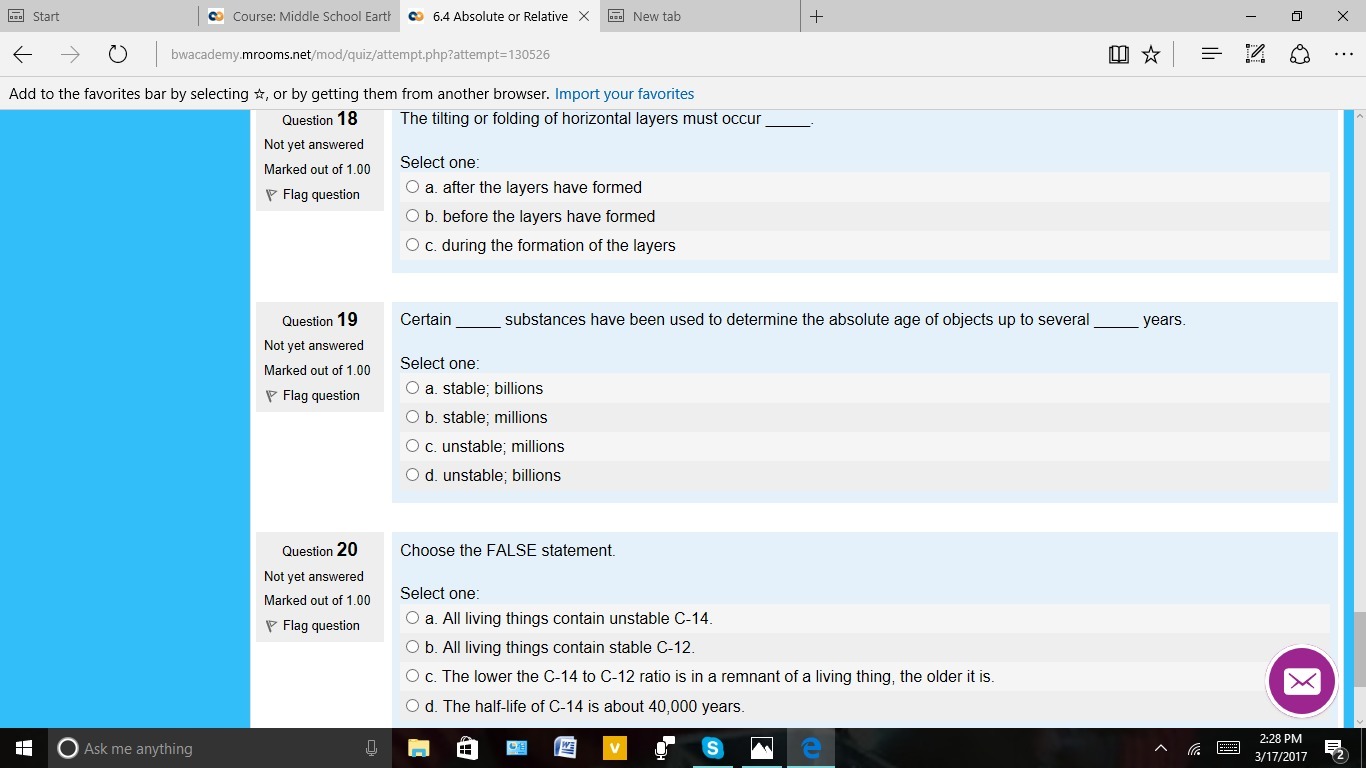Open the Action Center notifications icon
1366x768 pixels.
click(x=1334, y=749)
